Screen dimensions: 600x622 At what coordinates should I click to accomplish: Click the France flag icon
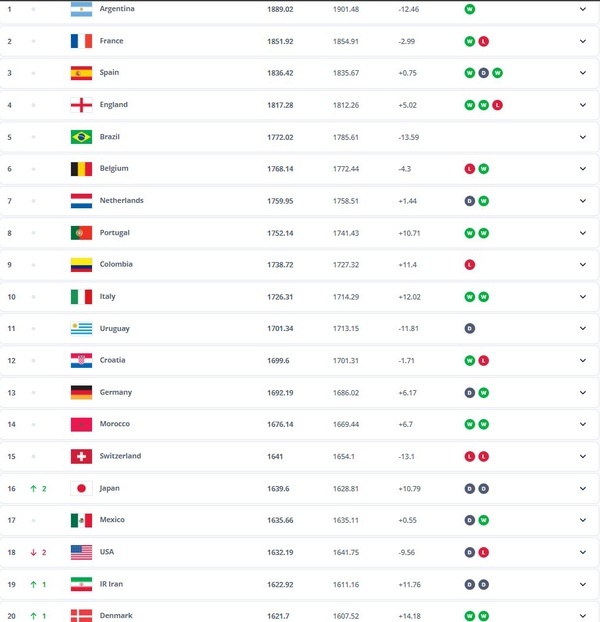(x=81, y=41)
